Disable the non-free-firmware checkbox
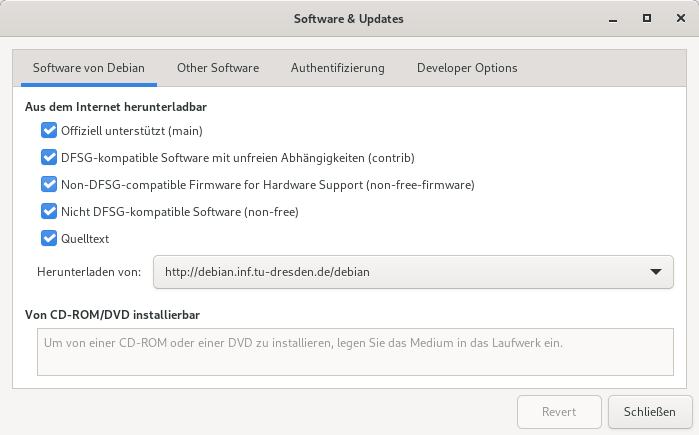The height and width of the screenshot is (435, 699). tap(49, 185)
